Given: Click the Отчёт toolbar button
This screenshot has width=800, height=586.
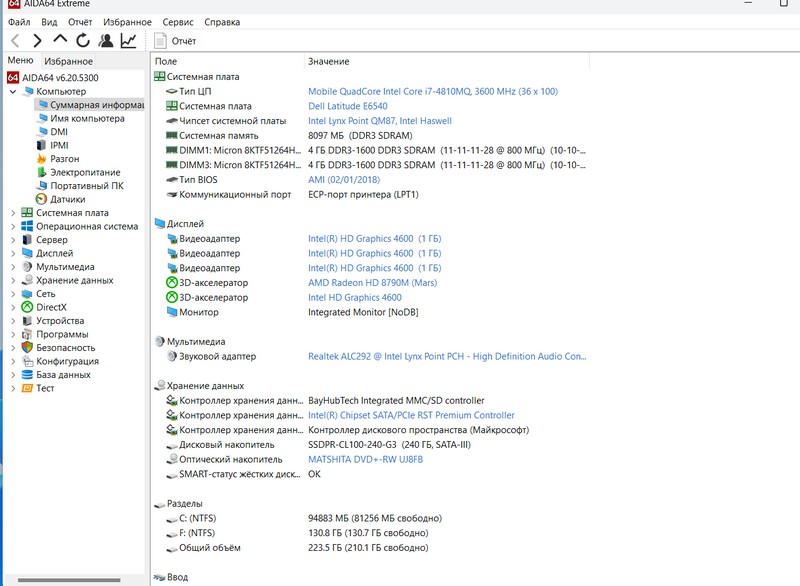Looking at the screenshot, I should (x=174, y=41).
